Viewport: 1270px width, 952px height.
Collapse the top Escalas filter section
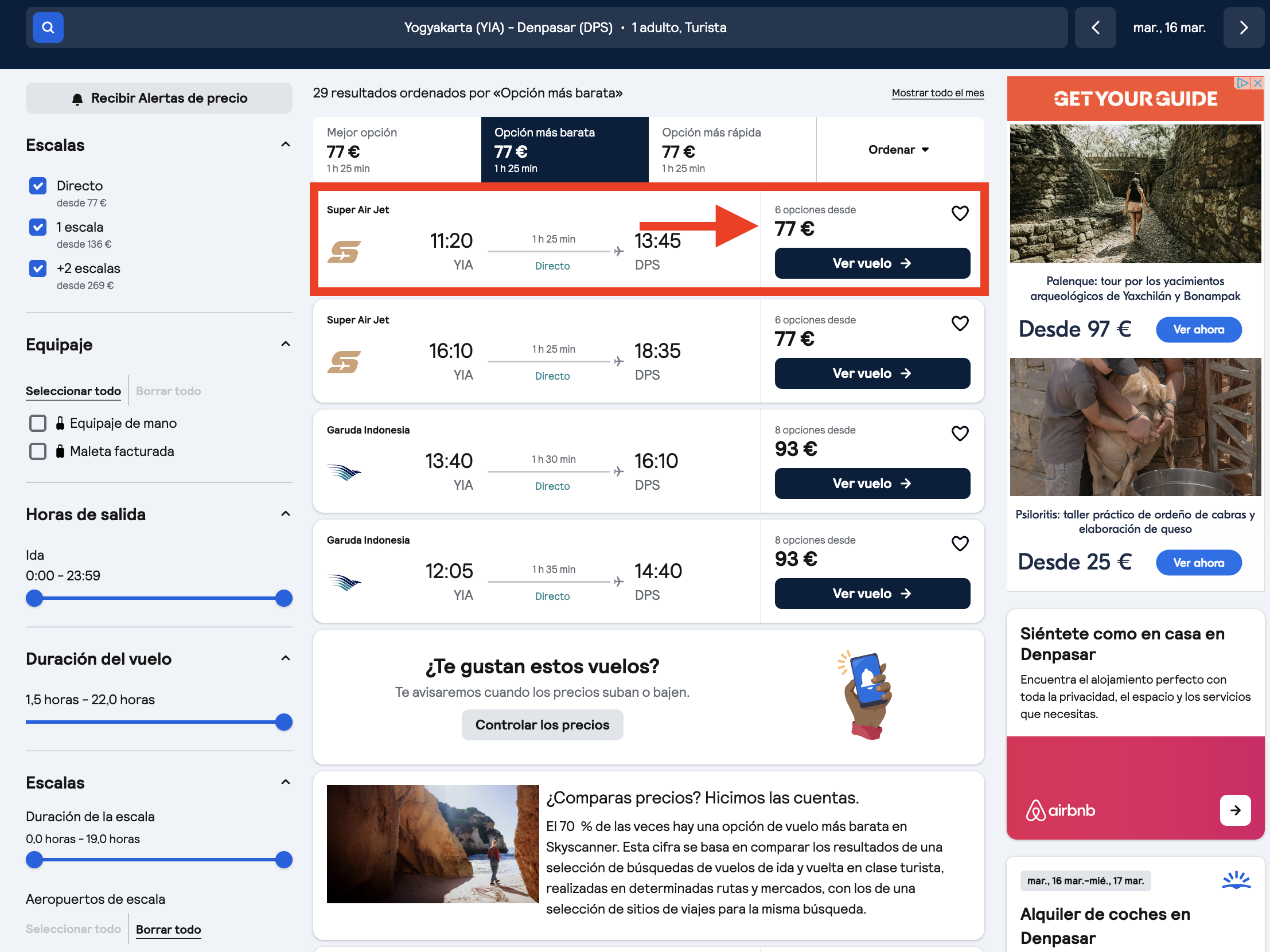point(285,145)
